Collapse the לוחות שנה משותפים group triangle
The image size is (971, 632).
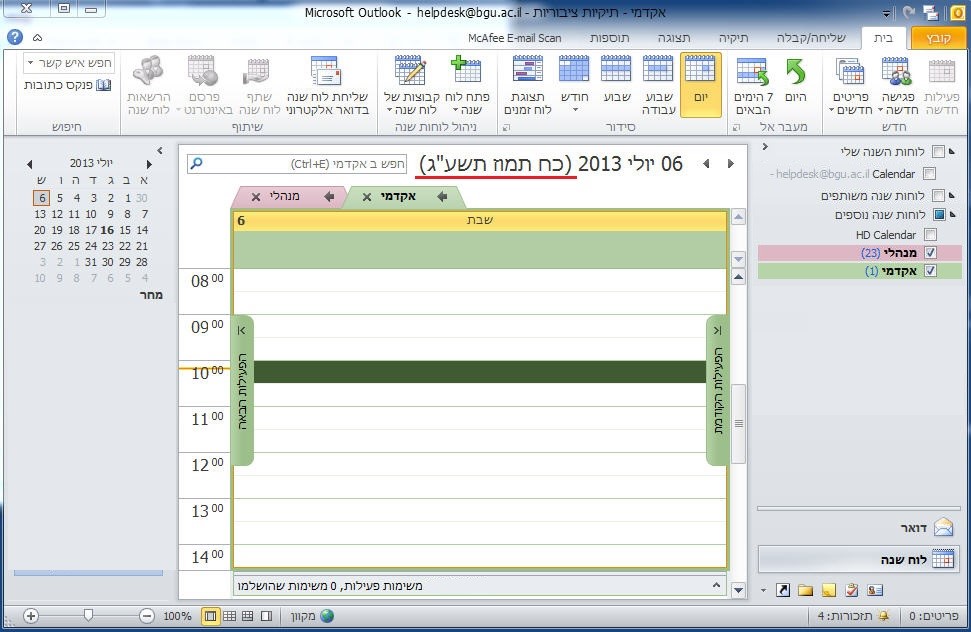click(x=952, y=196)
